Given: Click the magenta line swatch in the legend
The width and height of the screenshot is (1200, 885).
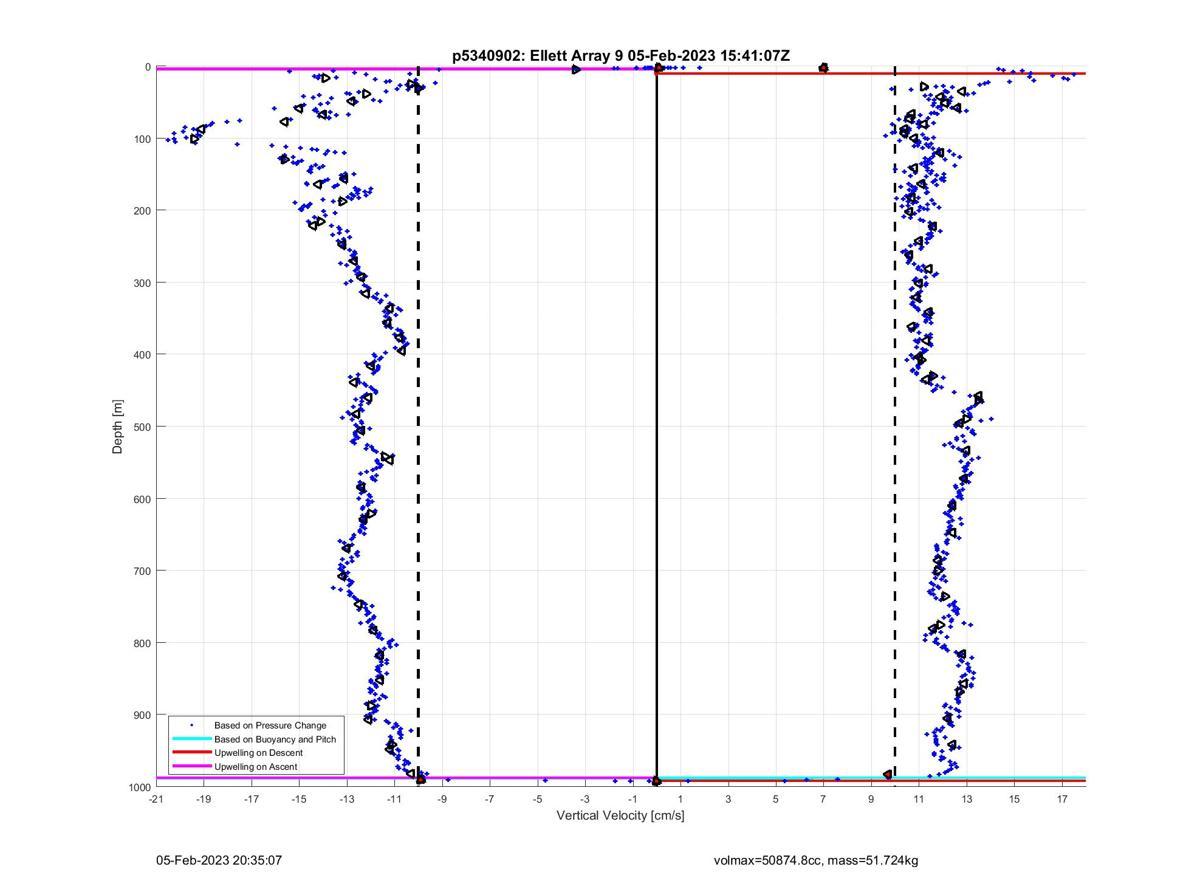Looking at the screenshot, I should click(x=191, y=766).
